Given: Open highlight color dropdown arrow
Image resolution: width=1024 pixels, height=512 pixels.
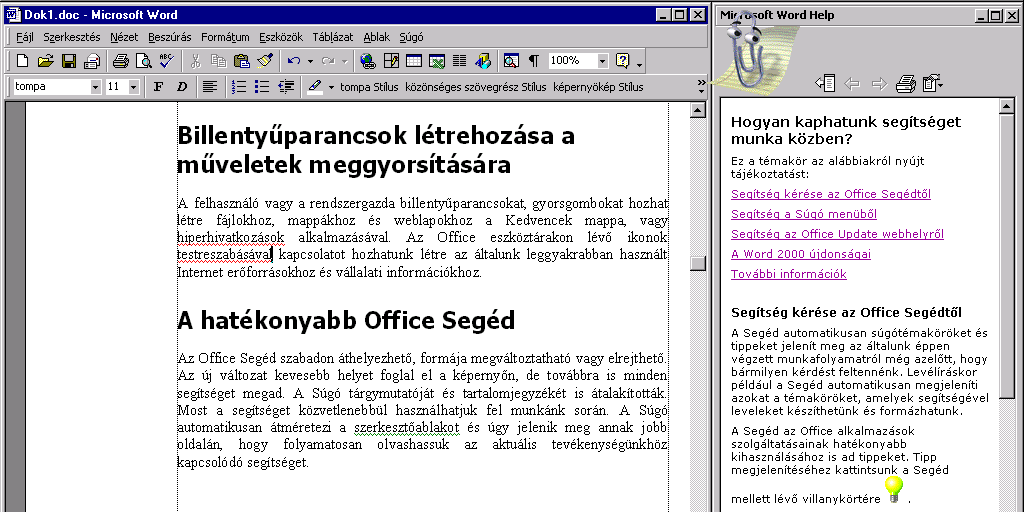Looking at the screenshot, I should click(x=331, y=87).
